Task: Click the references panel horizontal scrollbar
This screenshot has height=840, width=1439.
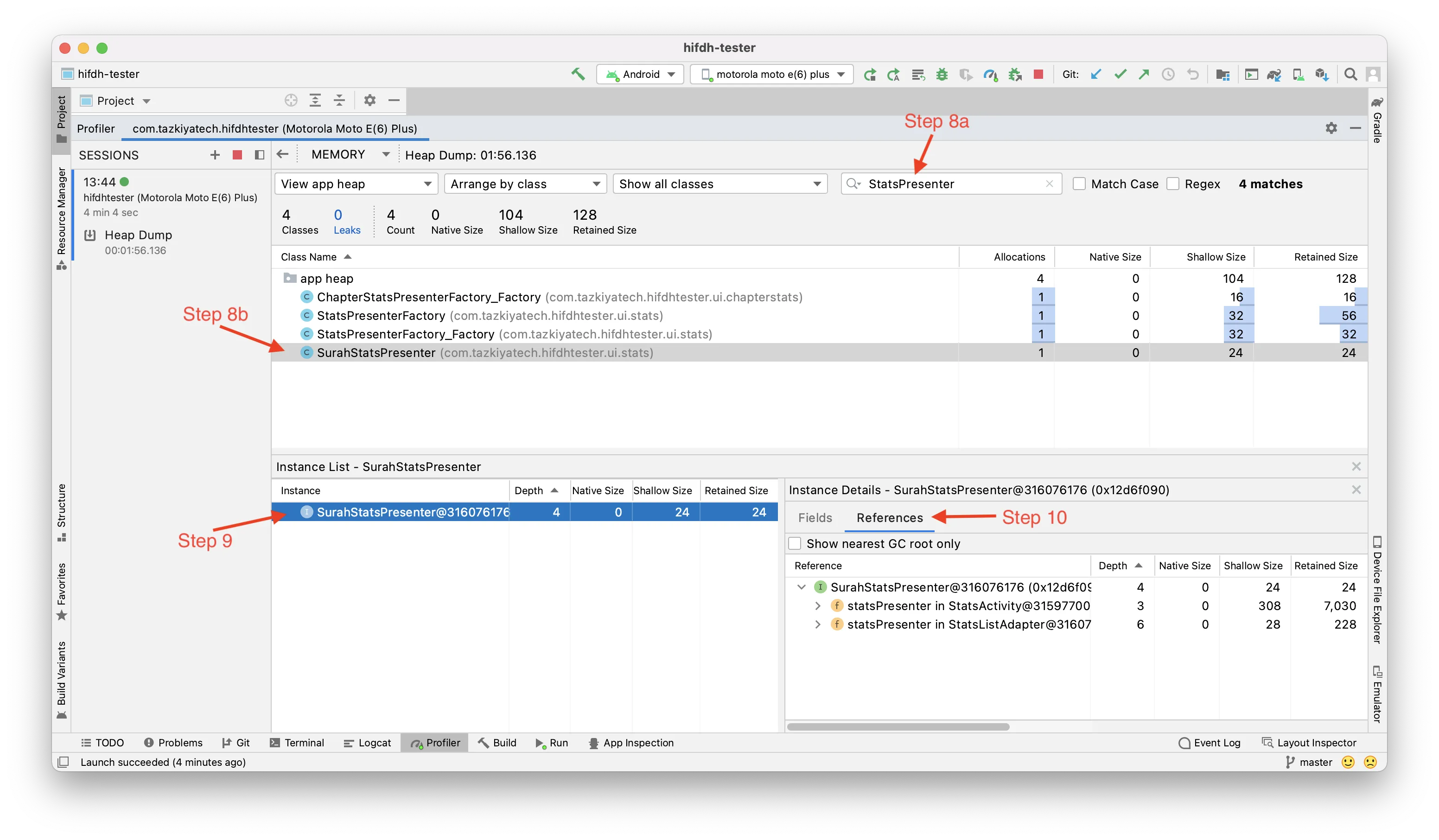Action: (x=898, y=727)
